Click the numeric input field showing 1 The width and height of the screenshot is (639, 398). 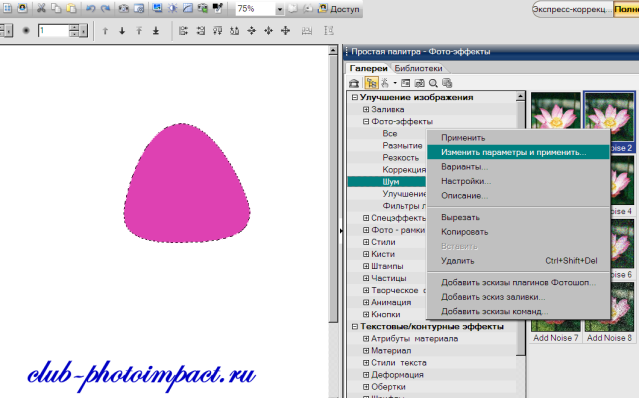[53, 31]
